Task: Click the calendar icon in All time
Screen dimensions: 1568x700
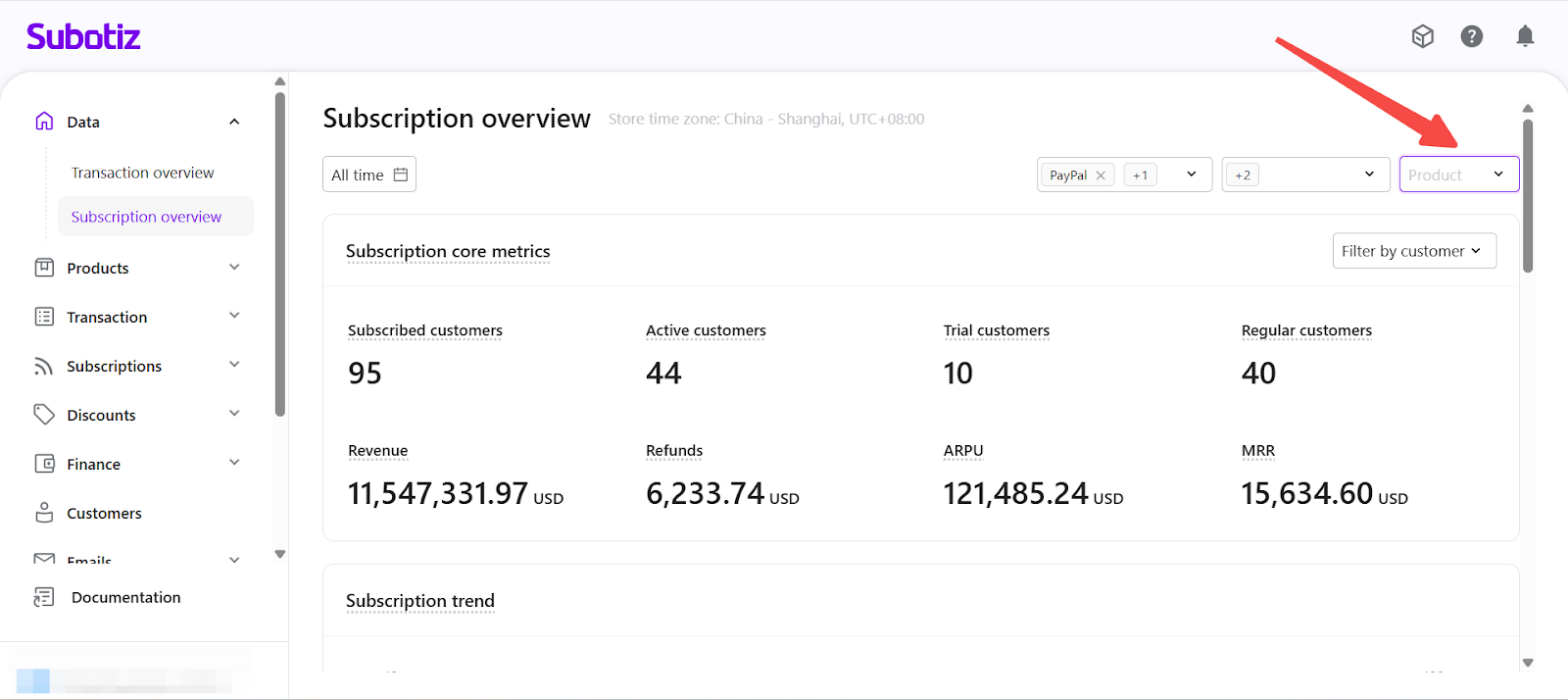Action: tap(401, 175)
